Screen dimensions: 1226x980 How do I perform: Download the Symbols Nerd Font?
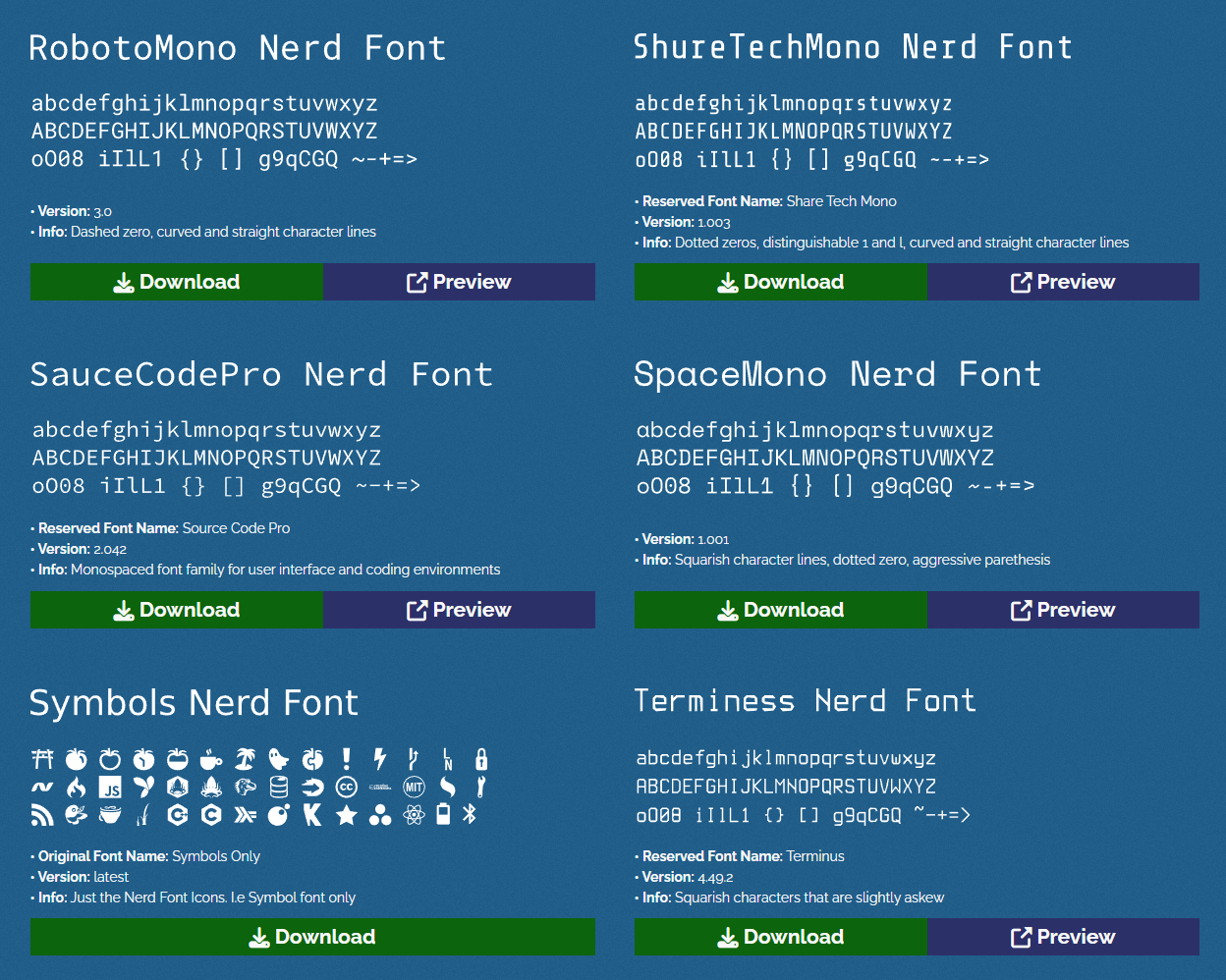point(312,937)
